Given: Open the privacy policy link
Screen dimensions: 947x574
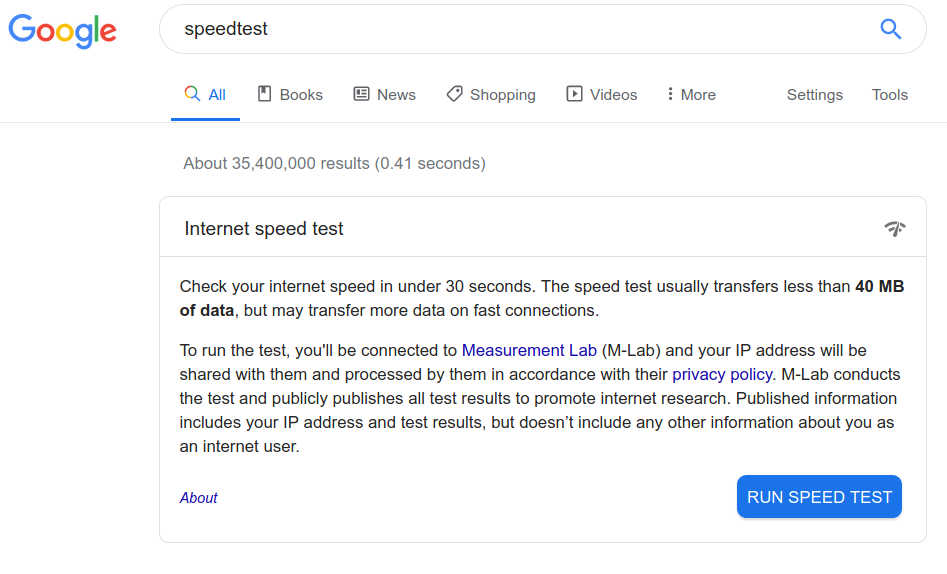Looking at the screenshot, I should pos(722,375).
